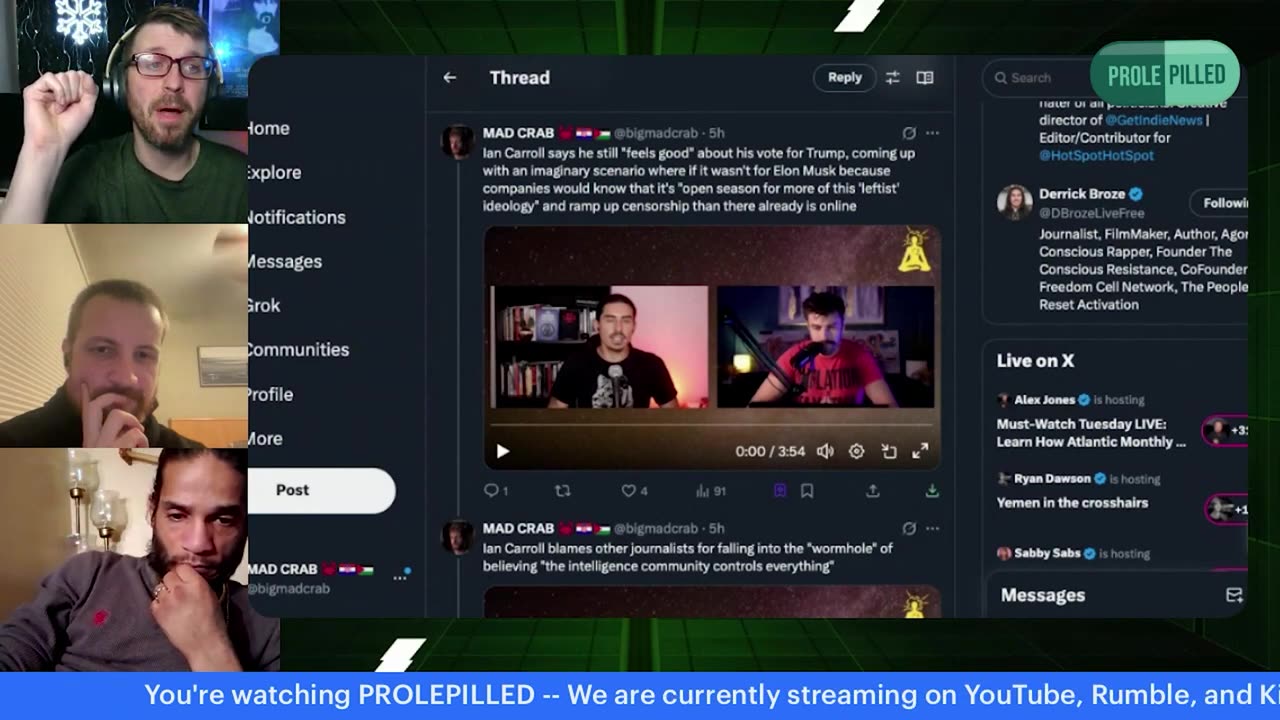Go back using the Thread arrow
This screenshot has height=720, width=1280.
click(450, 77)
